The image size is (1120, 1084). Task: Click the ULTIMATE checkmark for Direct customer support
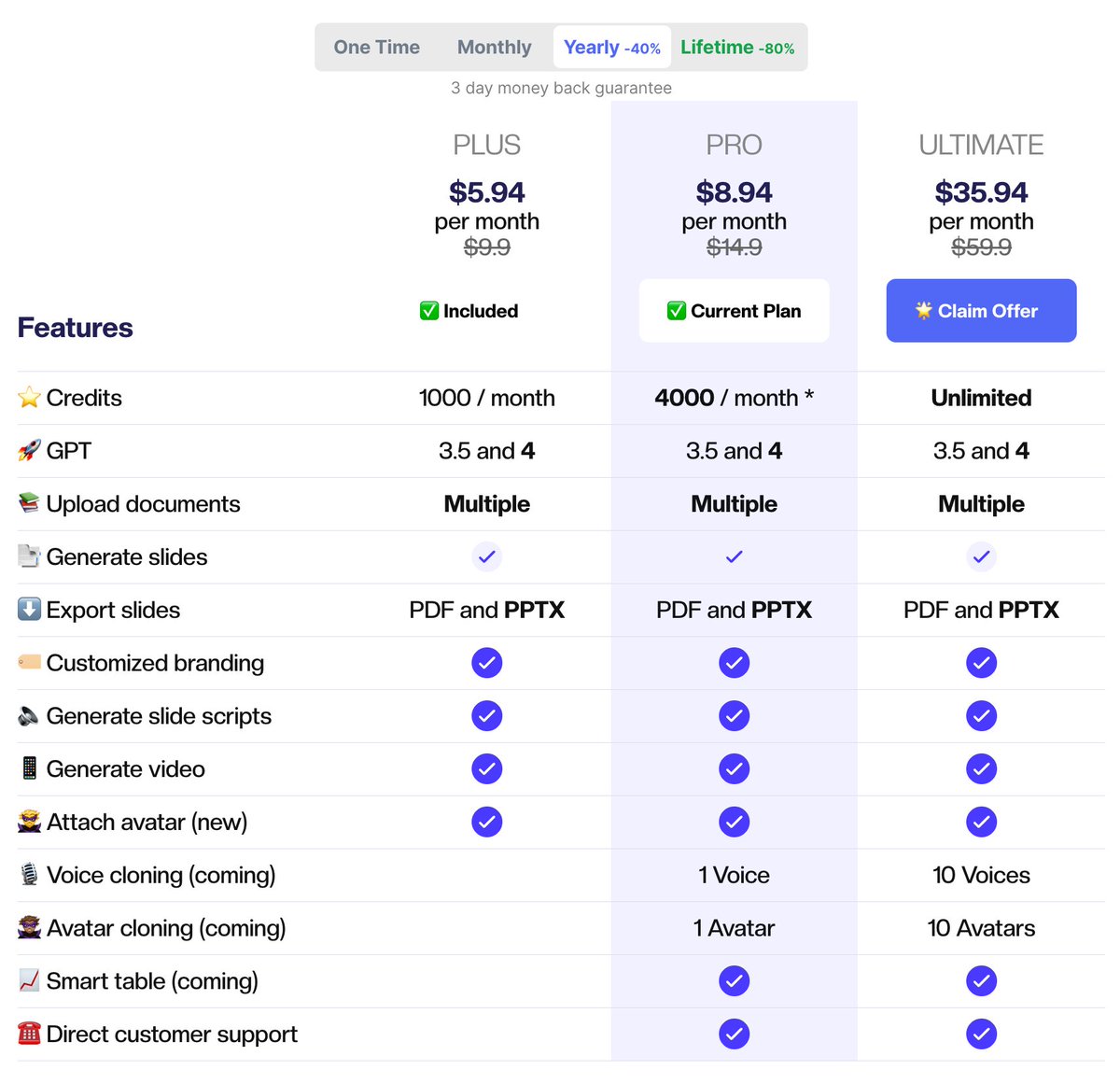(981, 1035)
